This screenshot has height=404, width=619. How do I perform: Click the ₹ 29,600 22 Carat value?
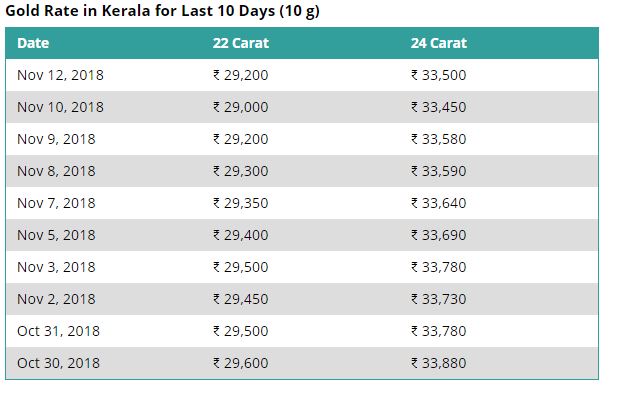click(x=241, y=363)
